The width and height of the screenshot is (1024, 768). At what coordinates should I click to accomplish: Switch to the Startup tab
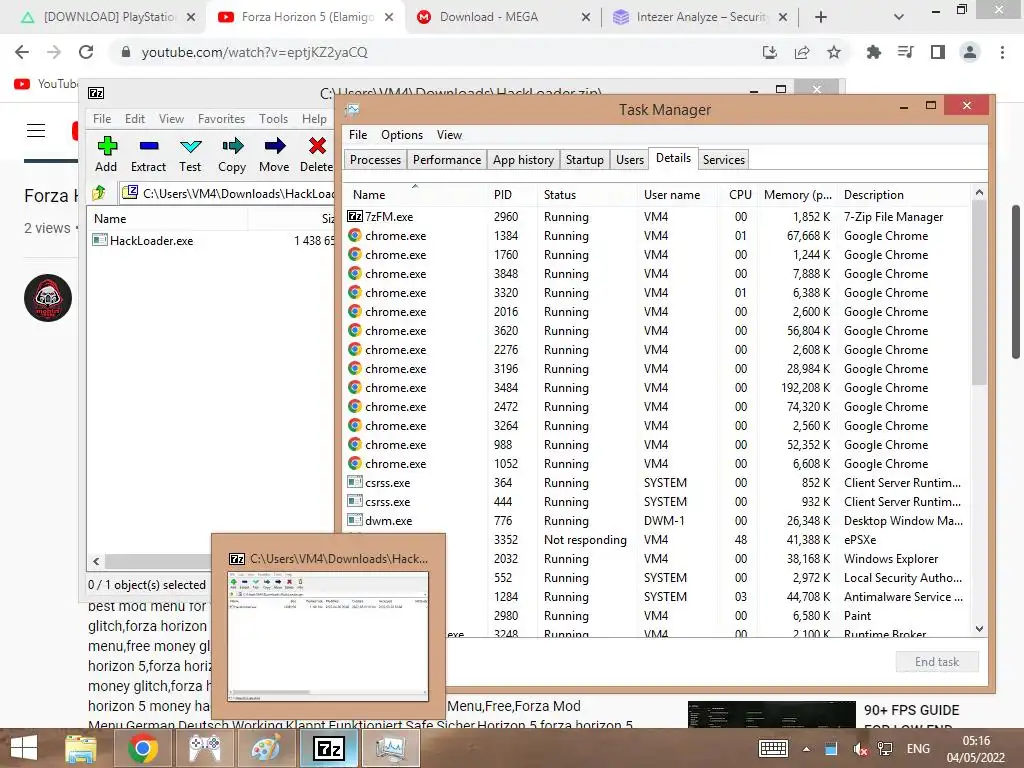(584, 160)
